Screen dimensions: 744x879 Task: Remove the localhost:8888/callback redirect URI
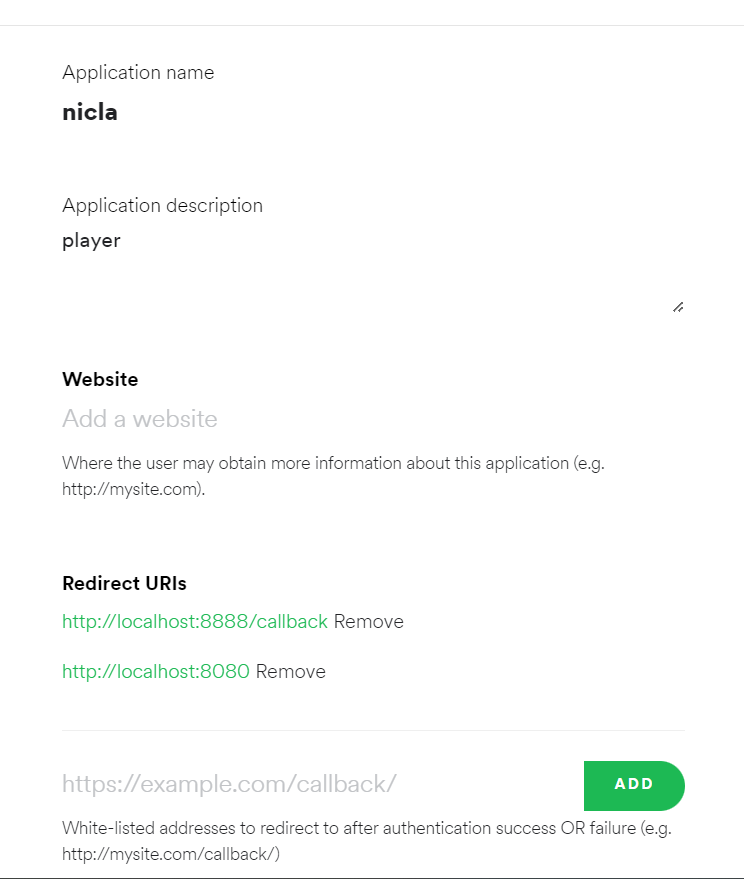coord(369,621)
